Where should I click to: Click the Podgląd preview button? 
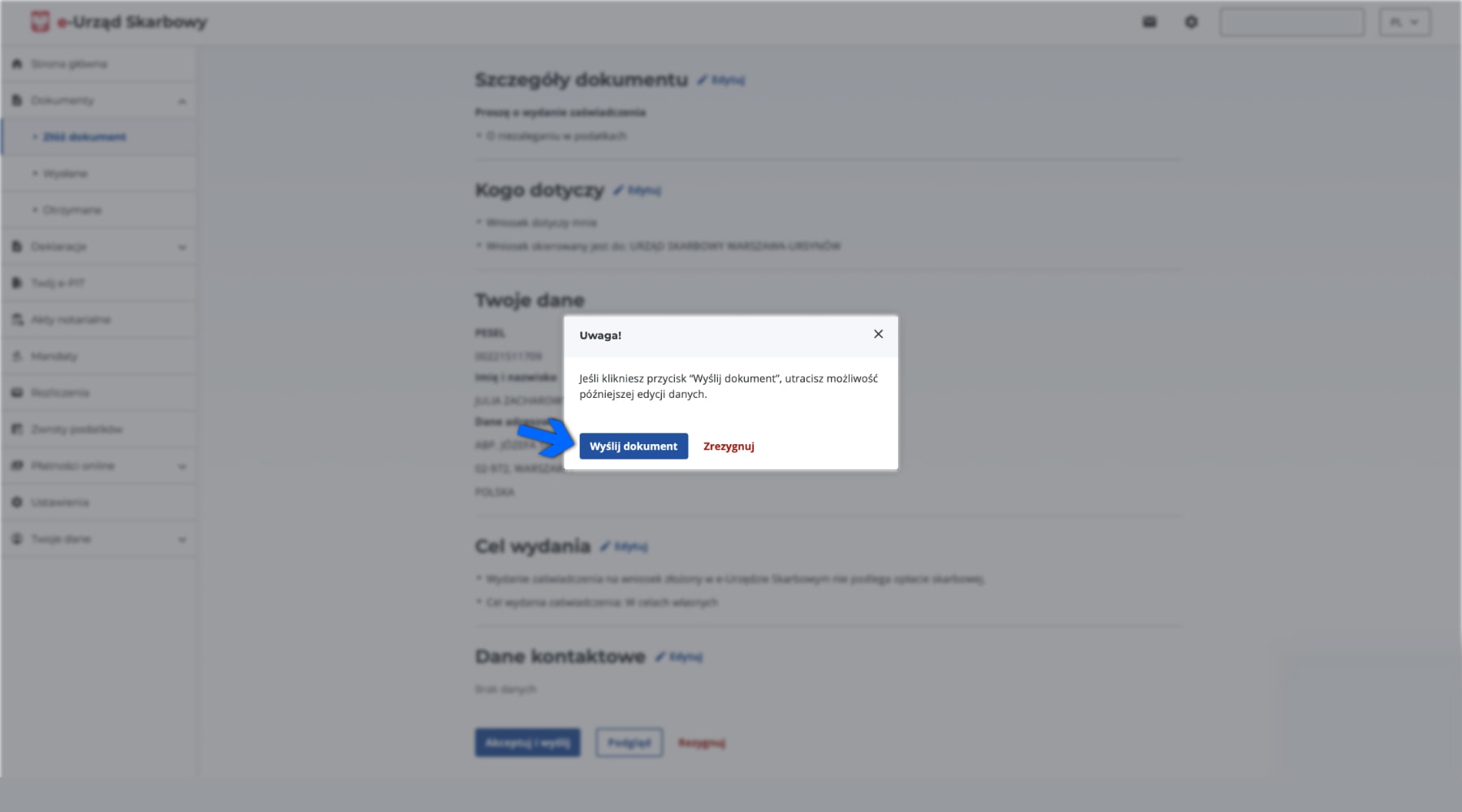629,742
